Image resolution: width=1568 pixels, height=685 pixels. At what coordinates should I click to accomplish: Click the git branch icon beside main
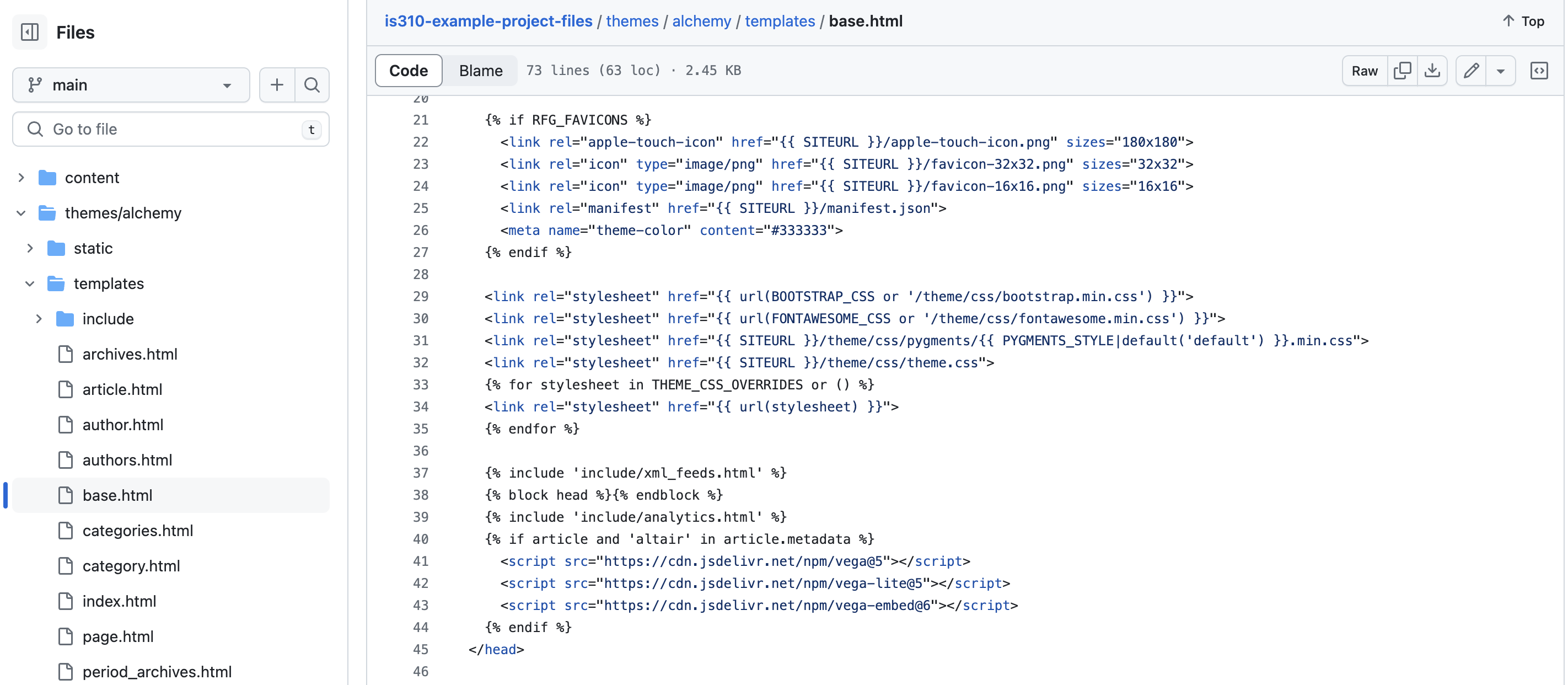tap(35, 84)
